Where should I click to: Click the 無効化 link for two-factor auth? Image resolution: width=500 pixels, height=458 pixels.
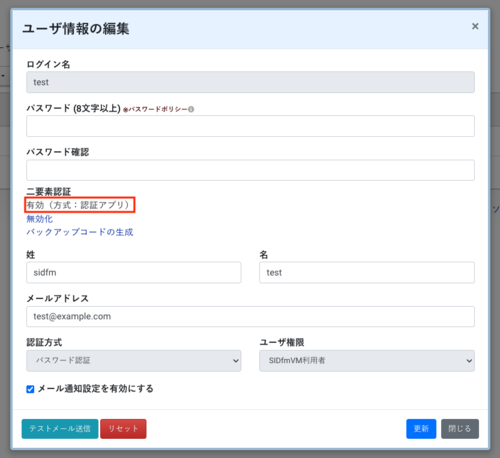tap(40, 219)
